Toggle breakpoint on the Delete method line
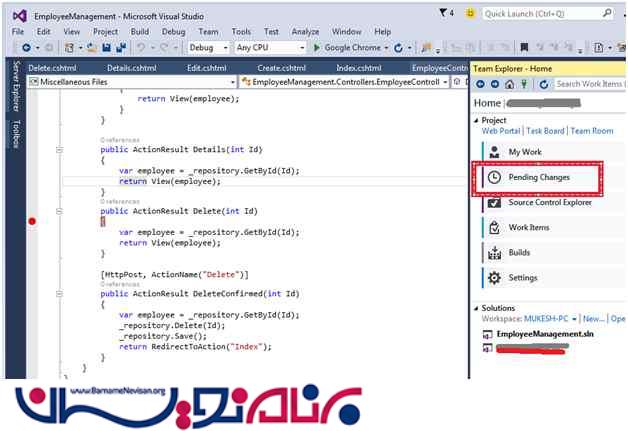628x431 pixels. coord(32,221)
